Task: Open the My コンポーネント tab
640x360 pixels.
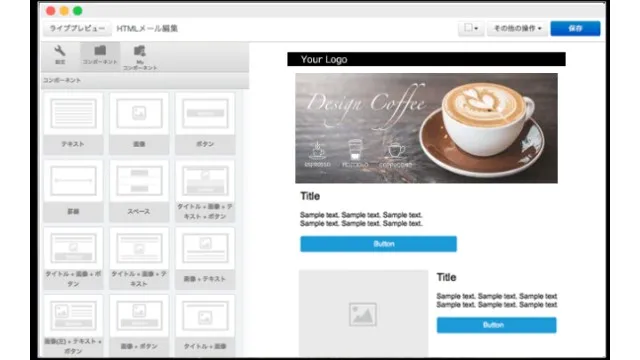Action: pos(140,58)
